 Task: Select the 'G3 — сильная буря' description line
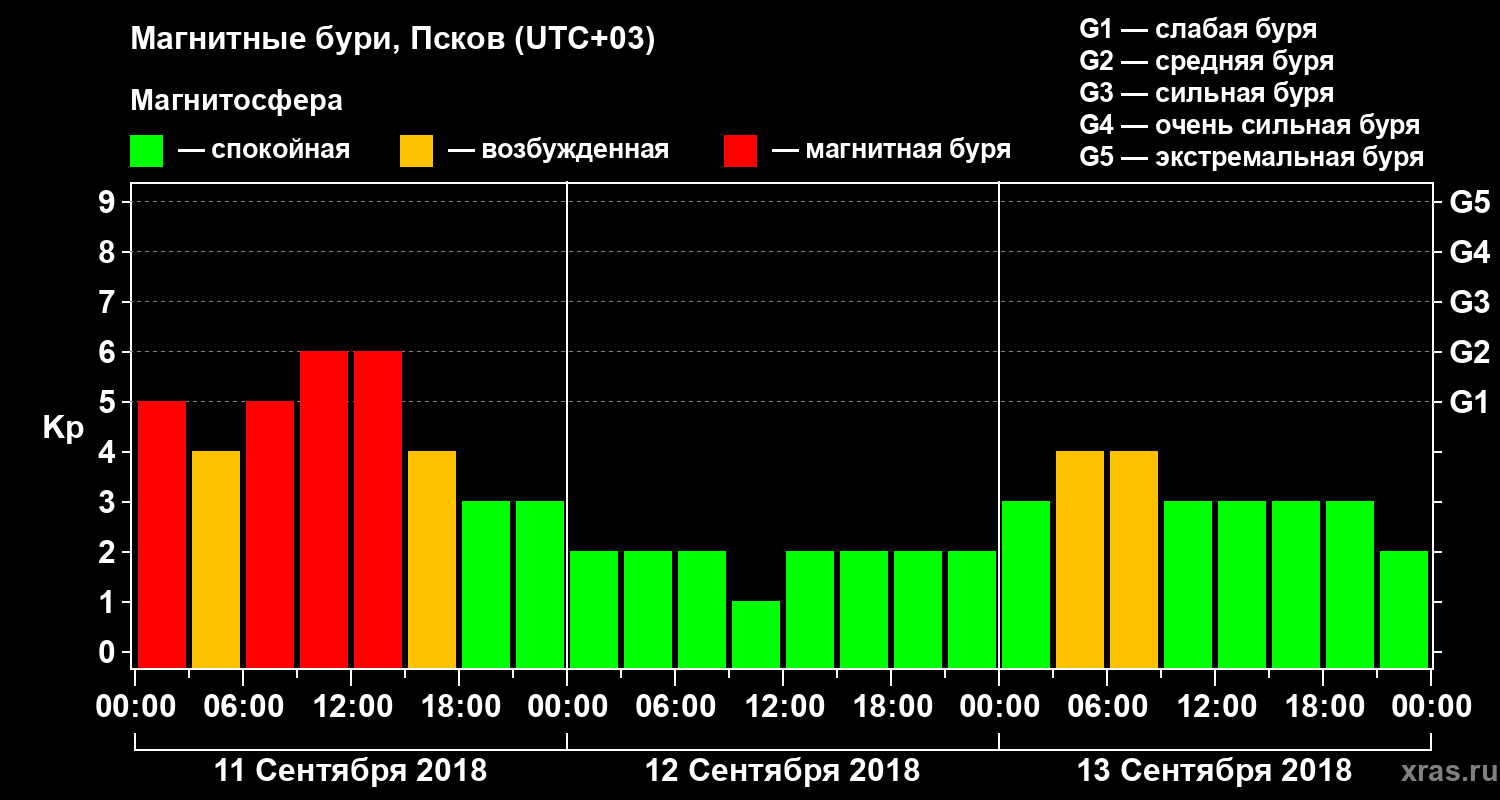[x=1206, y=93]
